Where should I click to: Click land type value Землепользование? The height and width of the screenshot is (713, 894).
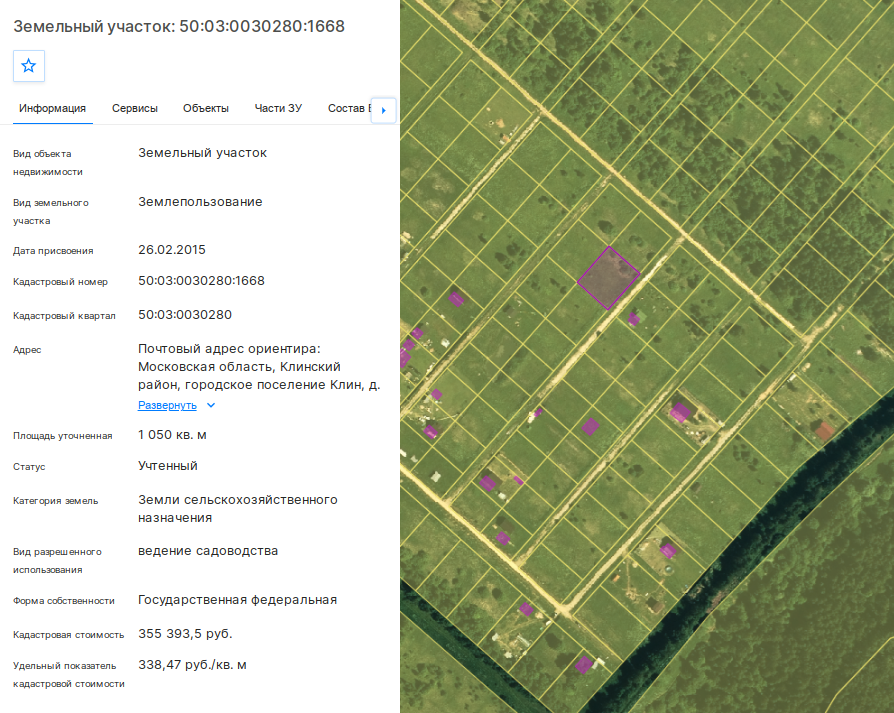point(200,202)
